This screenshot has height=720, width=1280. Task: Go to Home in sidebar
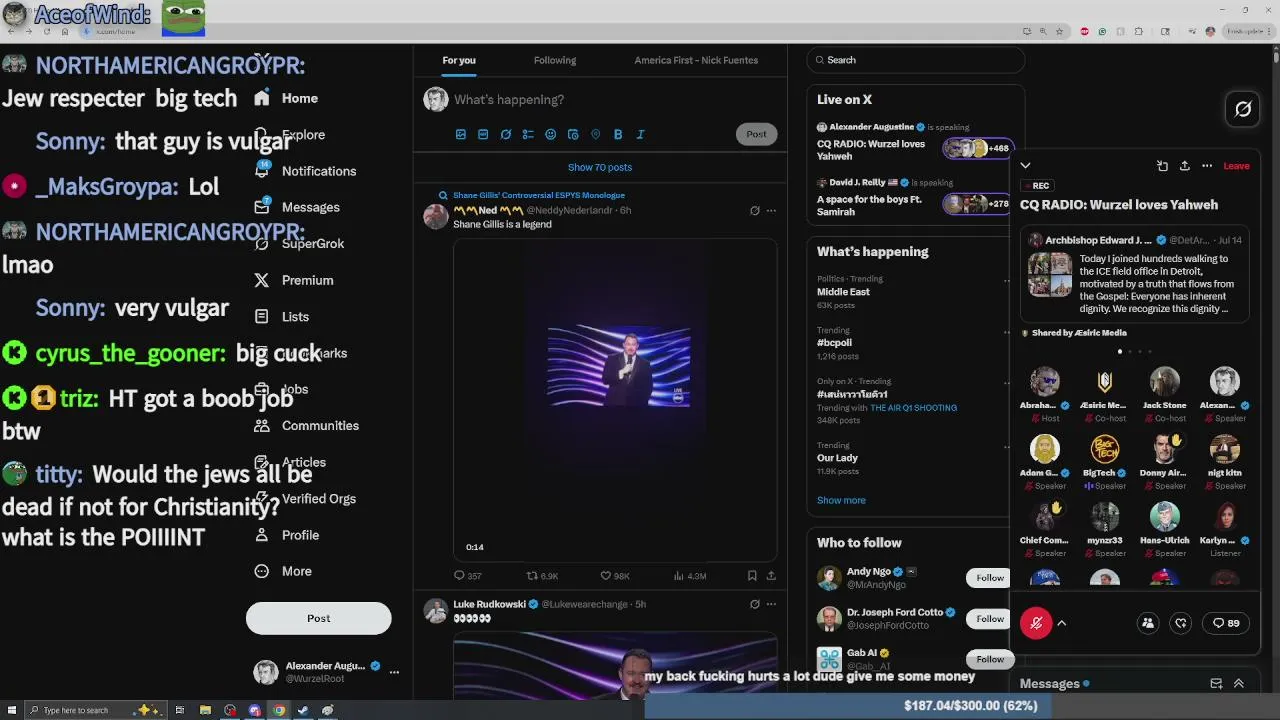(x=287, y=98)
